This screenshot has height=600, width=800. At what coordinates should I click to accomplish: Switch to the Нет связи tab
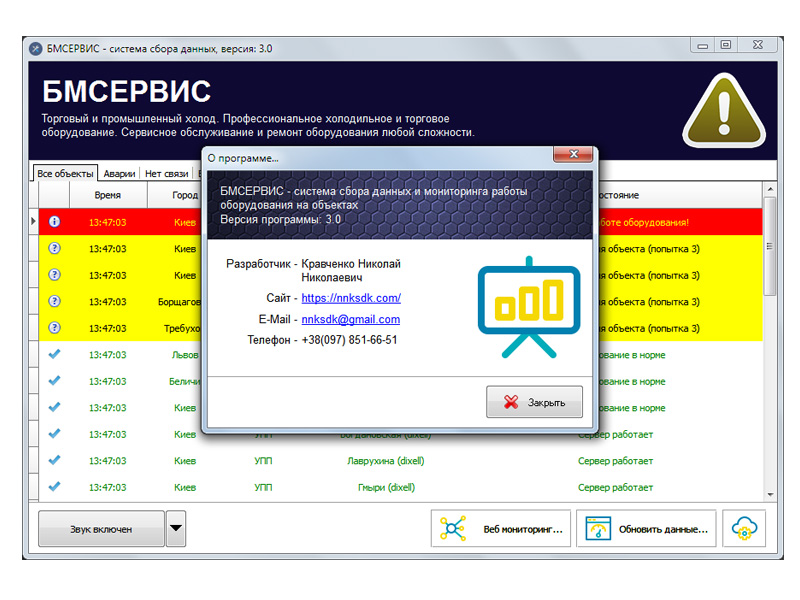[166, 173]
